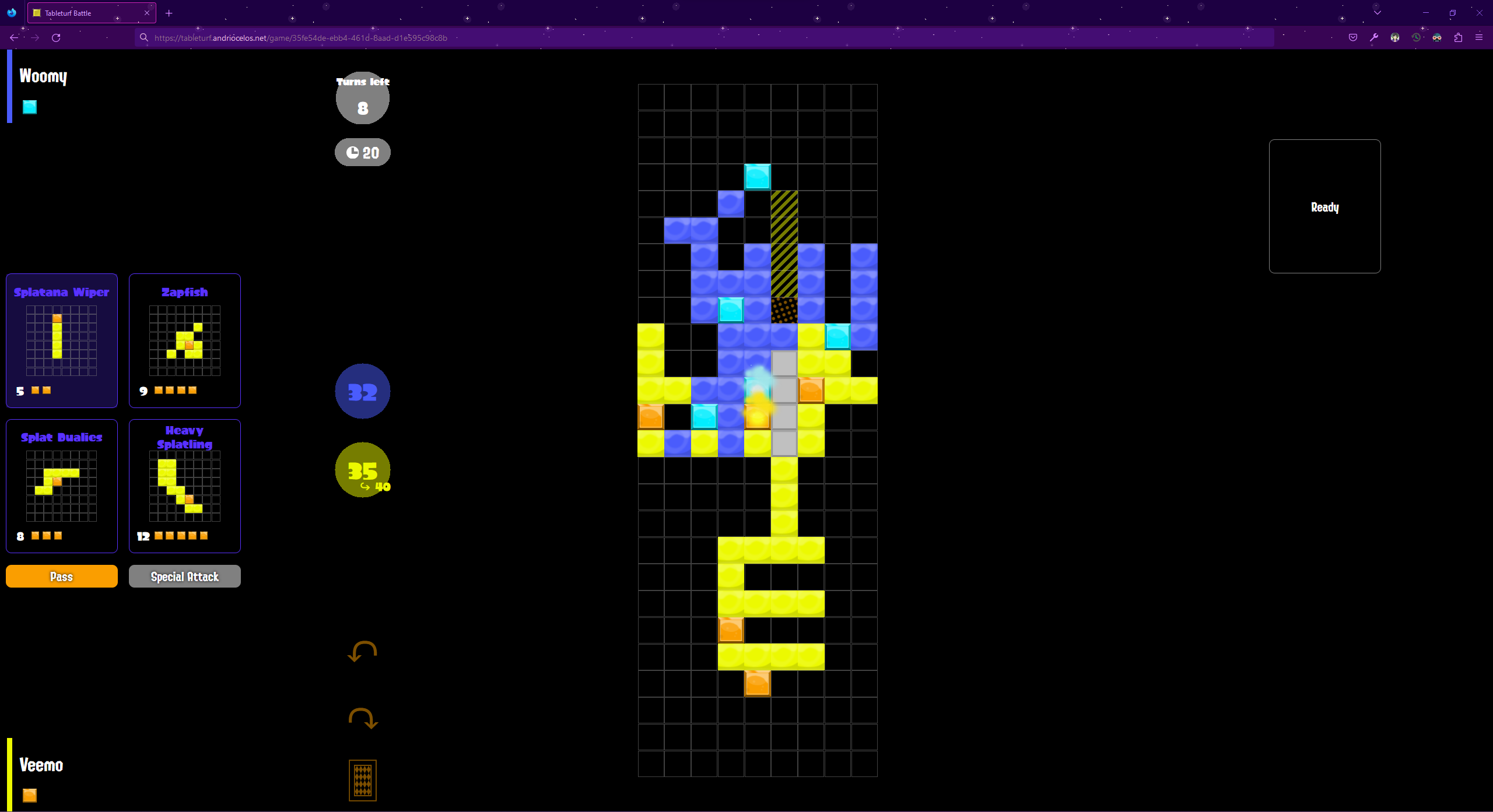The height and width of the screenshot is (812, 1493).
Task: Open a new browser tab
Action: (169, 13)
